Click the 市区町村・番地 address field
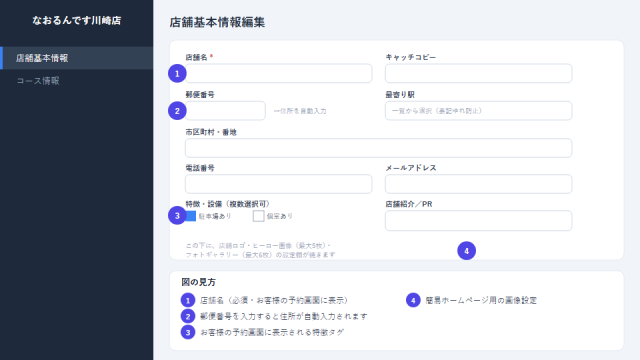Viewport: 640px width, 360px height. coord(378,148)
